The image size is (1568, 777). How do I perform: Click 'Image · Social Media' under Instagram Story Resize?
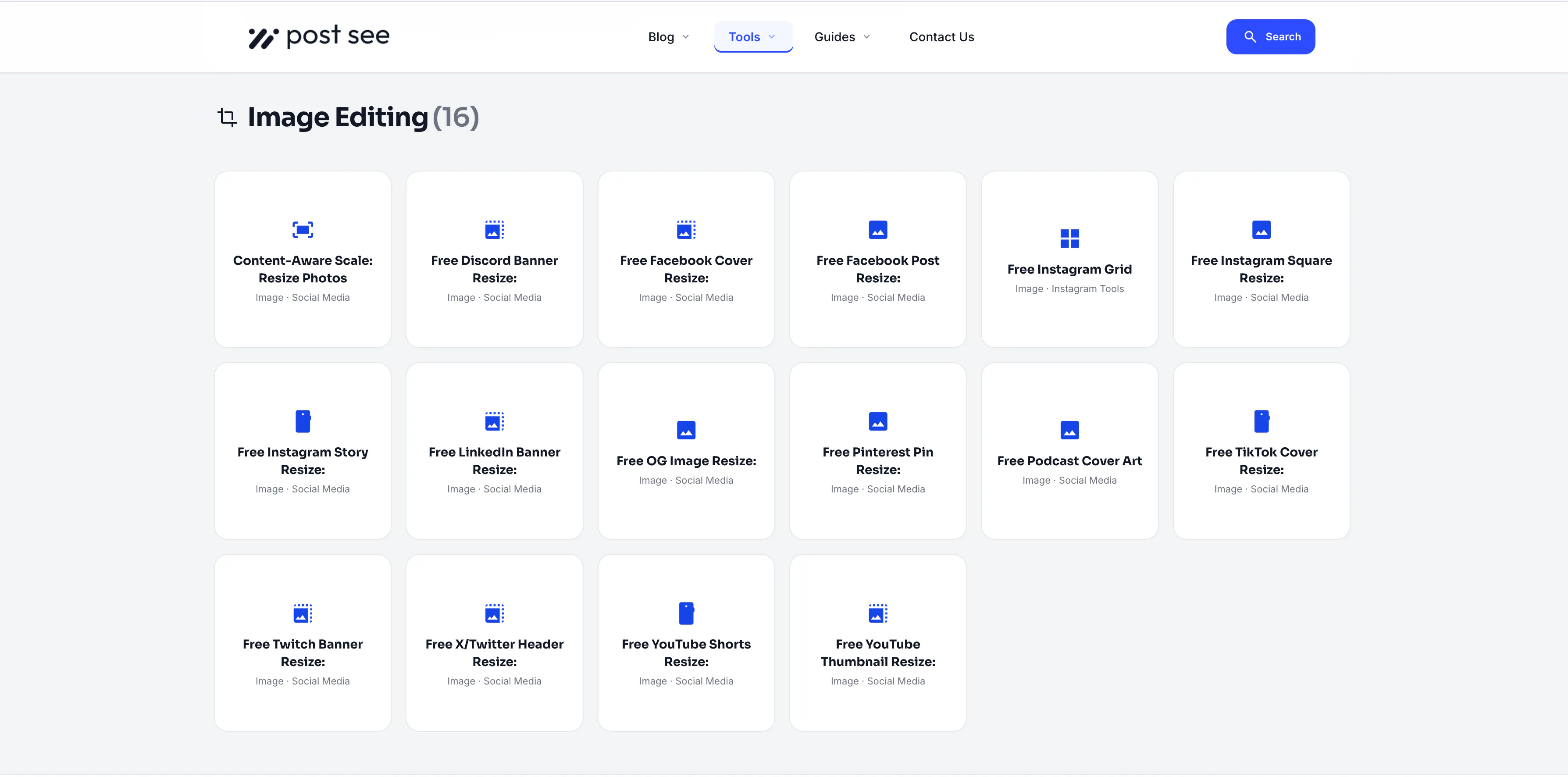(303, 489)
